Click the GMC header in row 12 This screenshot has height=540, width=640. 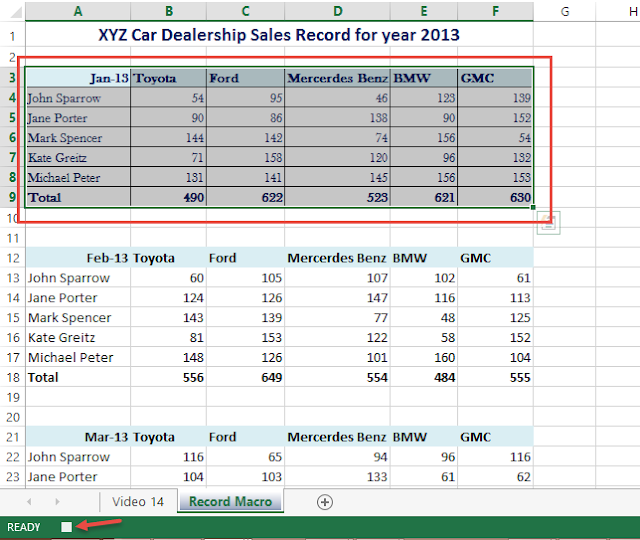pos(495,258)
